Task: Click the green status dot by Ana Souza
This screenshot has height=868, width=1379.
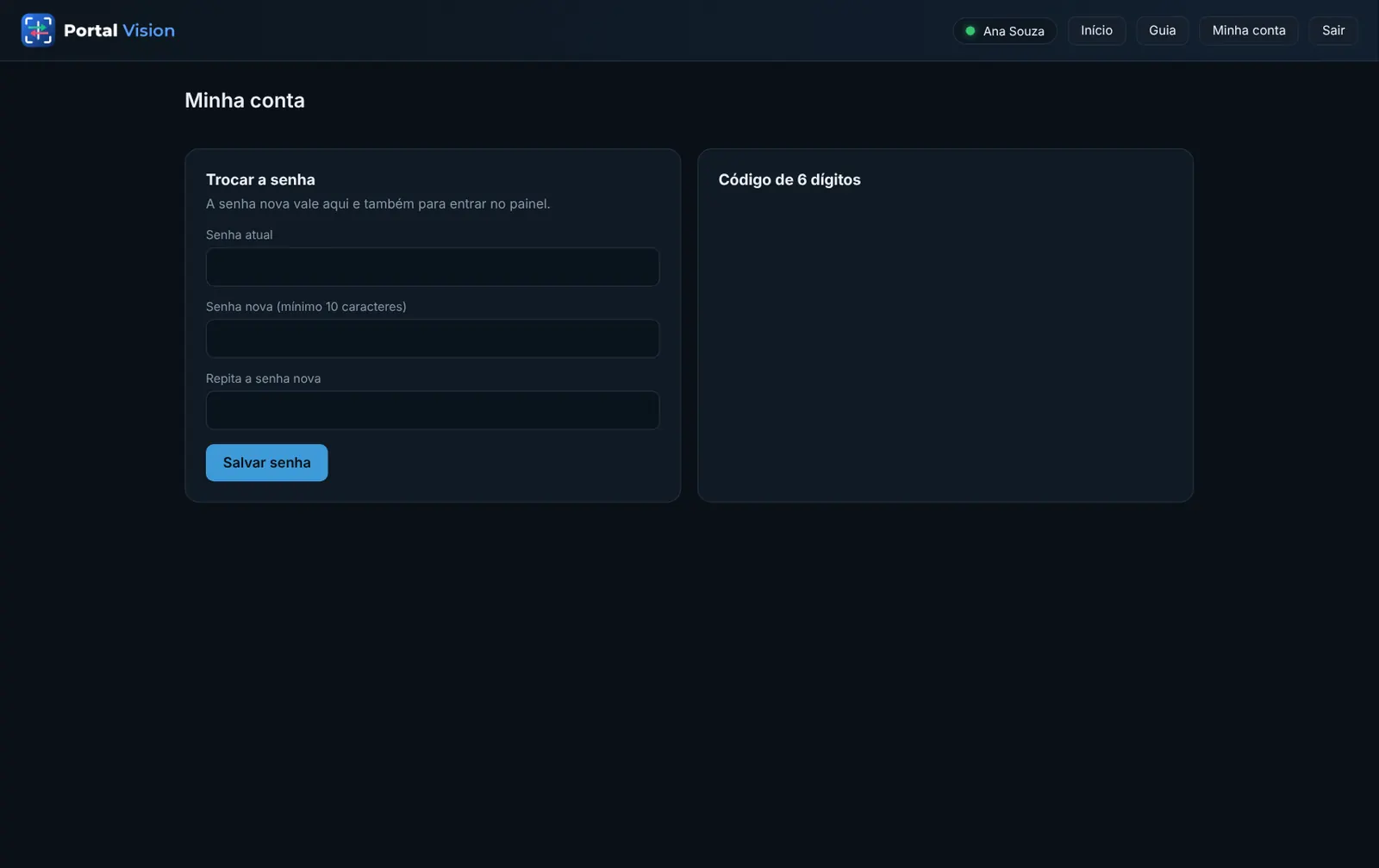Action: pyautogui.click(x=970, y=31)
